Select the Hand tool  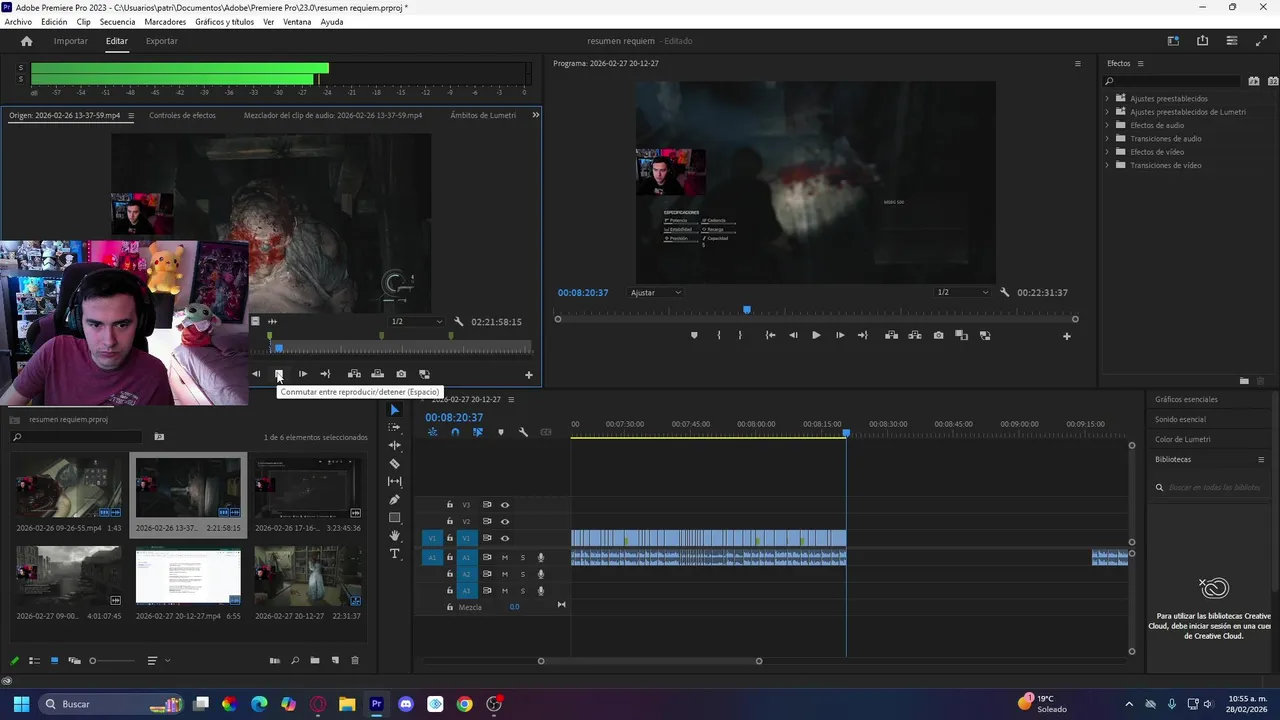pyautogui.click(x=394, y=535)
